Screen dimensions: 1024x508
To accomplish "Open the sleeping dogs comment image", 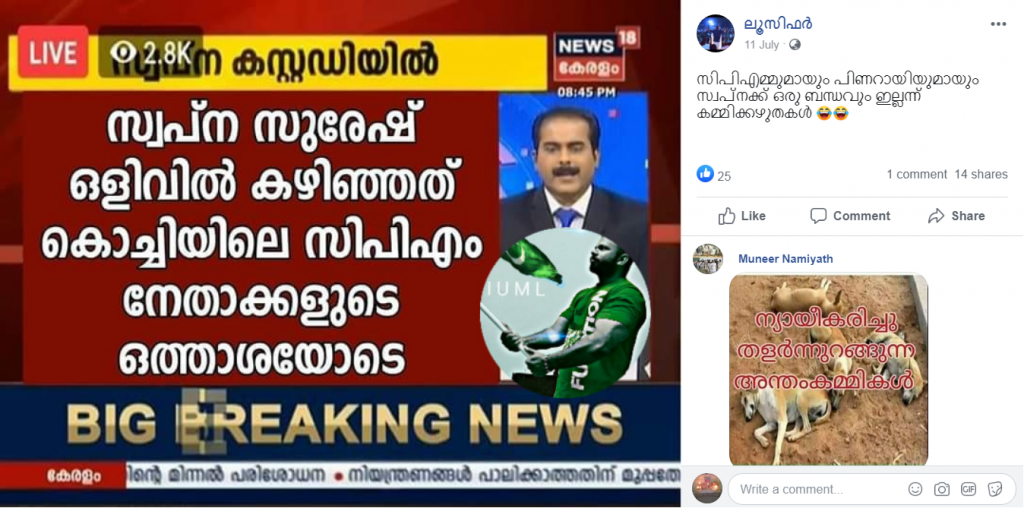I will coord(828,370).
